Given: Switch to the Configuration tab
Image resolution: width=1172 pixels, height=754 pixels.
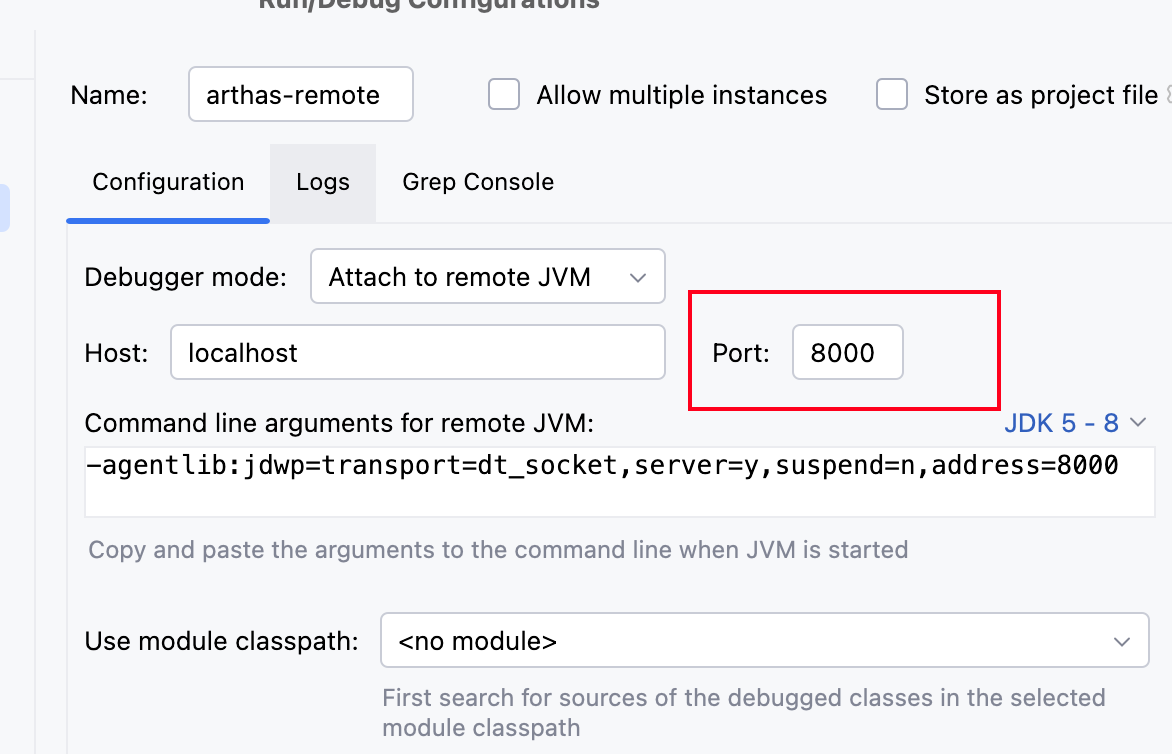Looking at the screenshot, I should pyautogui.click(x=168, y=182).
